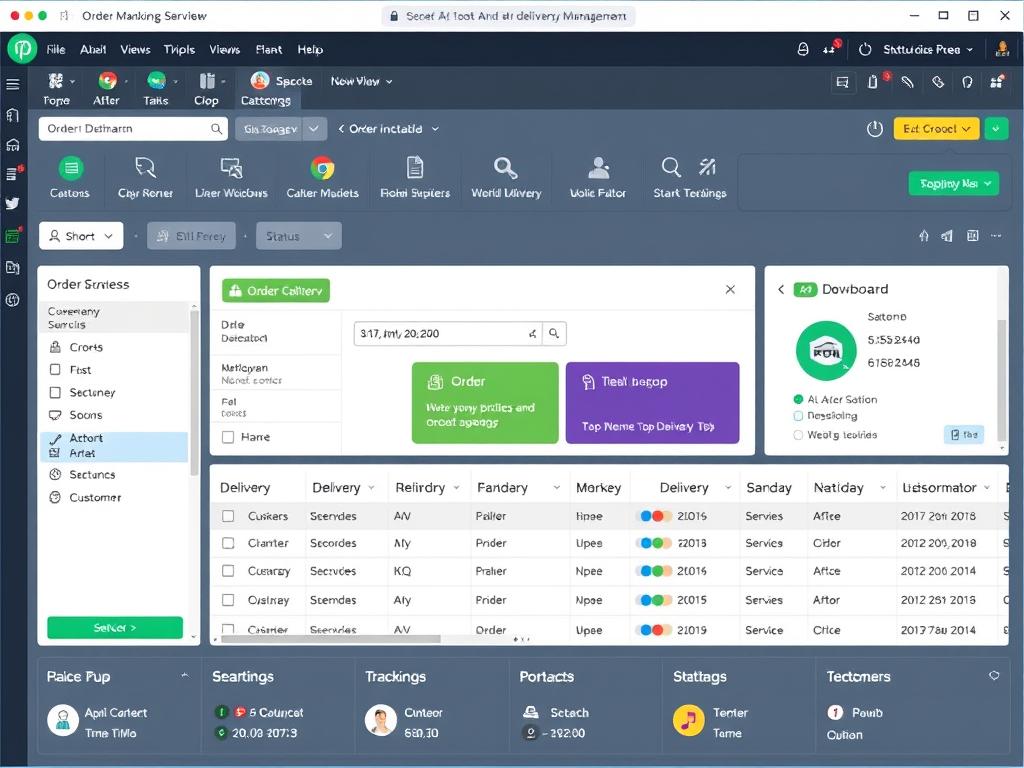Open the File menu
Image resolution: width=1024 pixels, height=768 pixels.
click(56, 49)
